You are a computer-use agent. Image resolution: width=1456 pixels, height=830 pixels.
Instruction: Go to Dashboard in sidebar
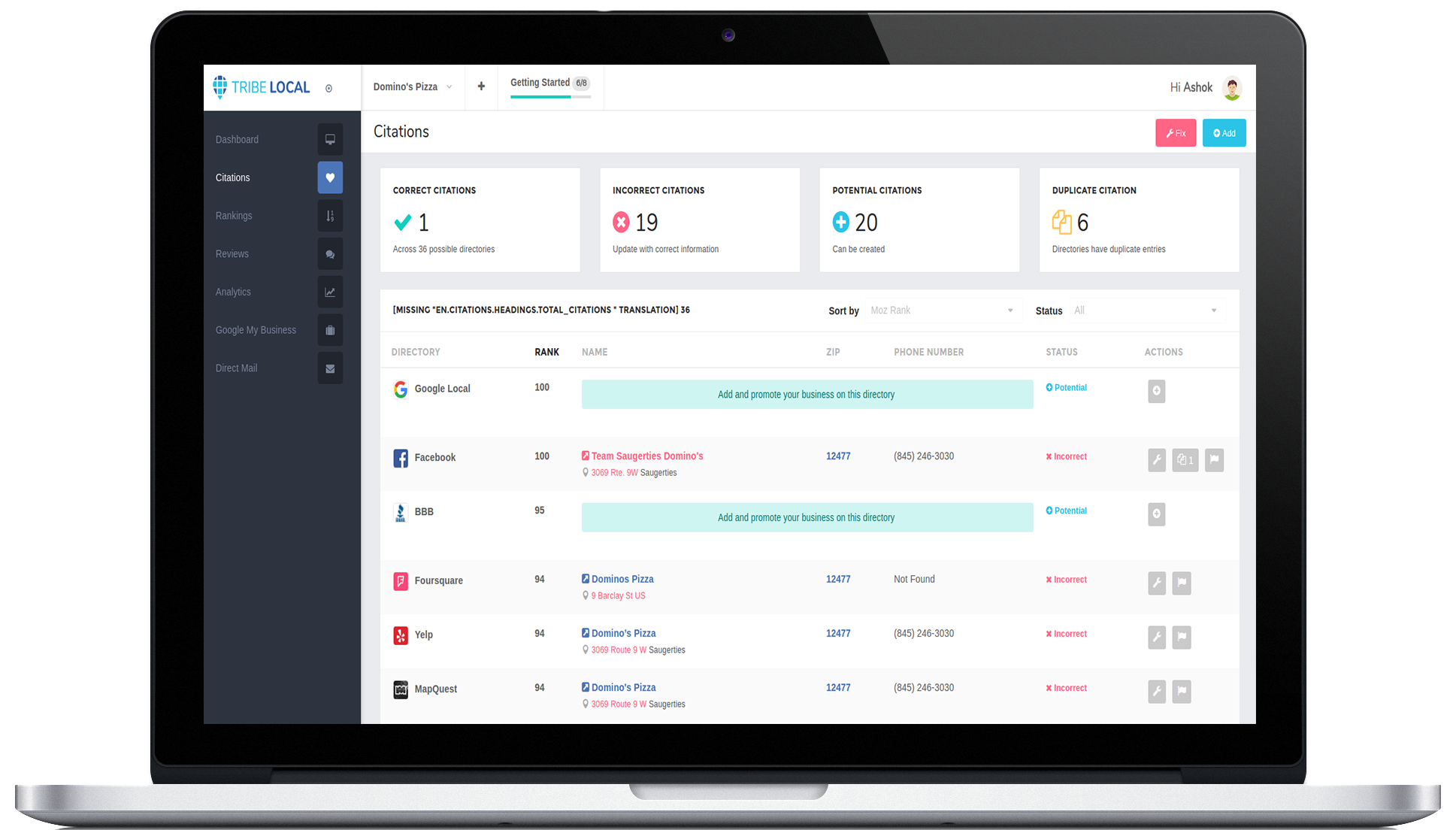click(237, 140)
